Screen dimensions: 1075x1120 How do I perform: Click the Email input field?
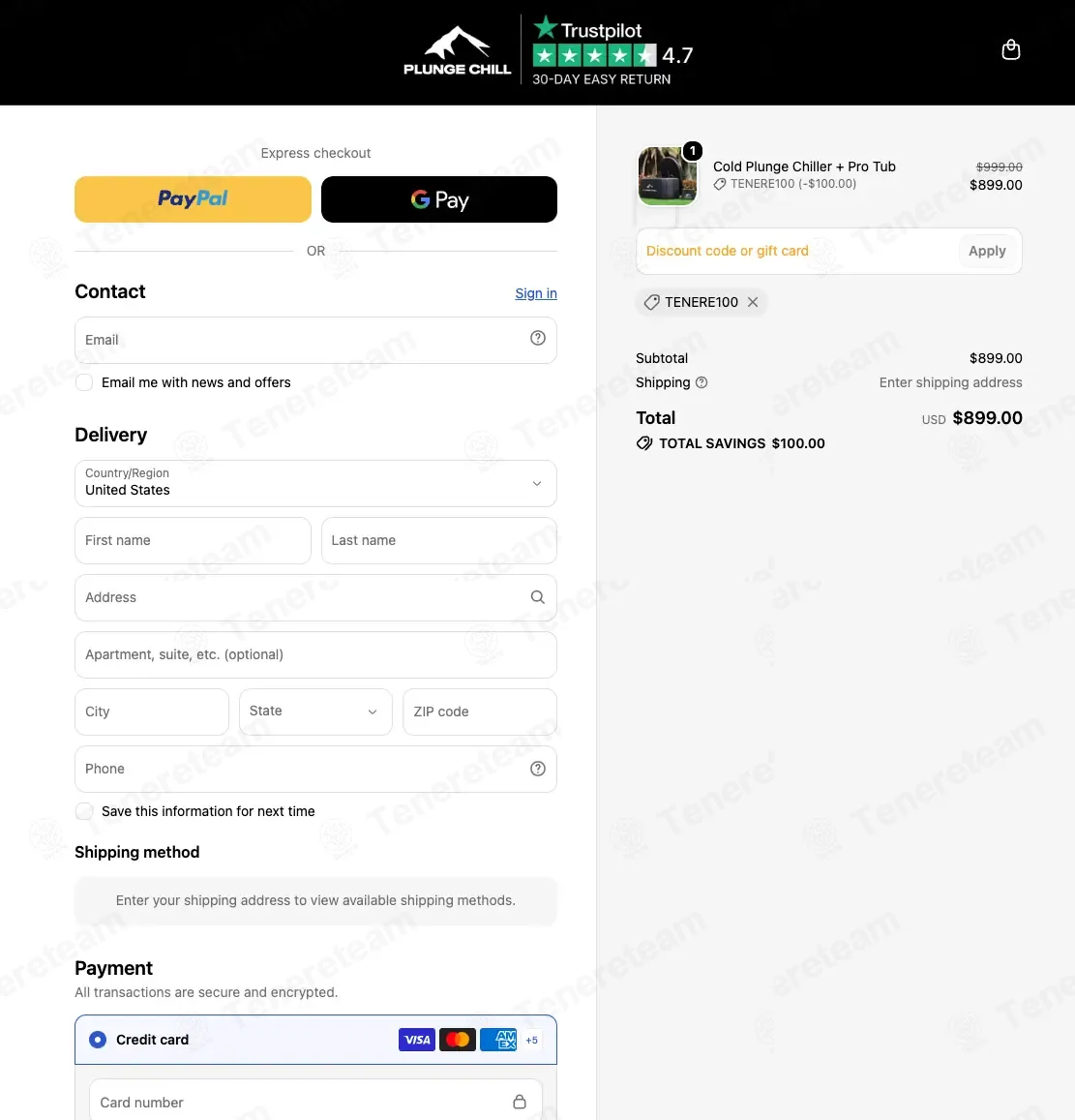point(315,340)
